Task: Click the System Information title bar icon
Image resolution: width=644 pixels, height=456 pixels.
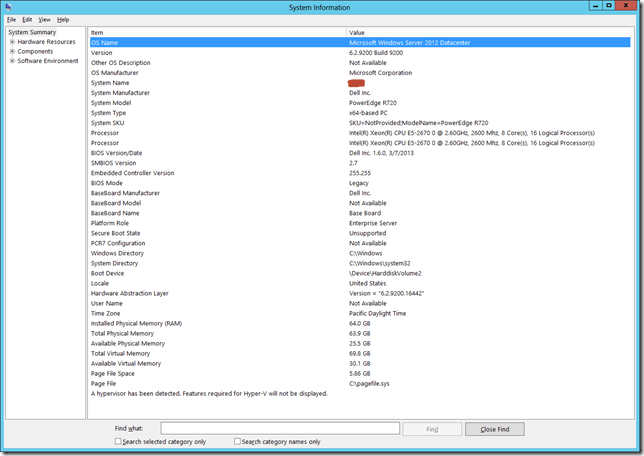Action: [x=9, y=7]
